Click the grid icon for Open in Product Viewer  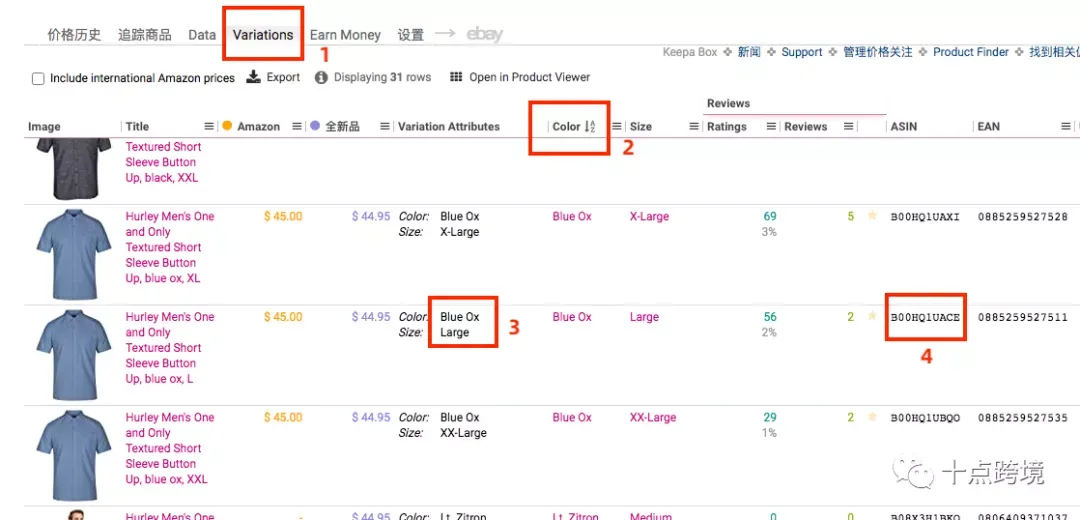point(456,77)
